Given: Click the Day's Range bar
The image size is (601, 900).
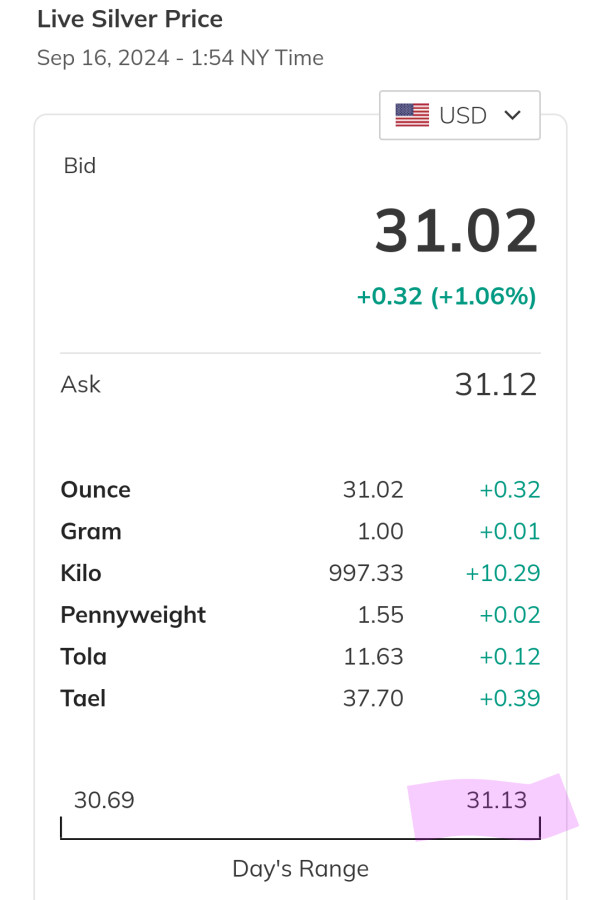Looking at the screenshot, I should (x=300, y=836).
